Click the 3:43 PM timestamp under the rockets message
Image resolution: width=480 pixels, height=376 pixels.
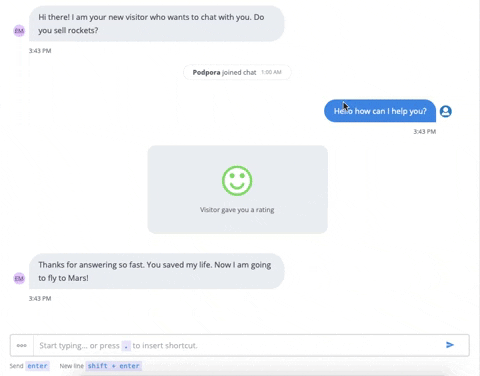(40, 51)
